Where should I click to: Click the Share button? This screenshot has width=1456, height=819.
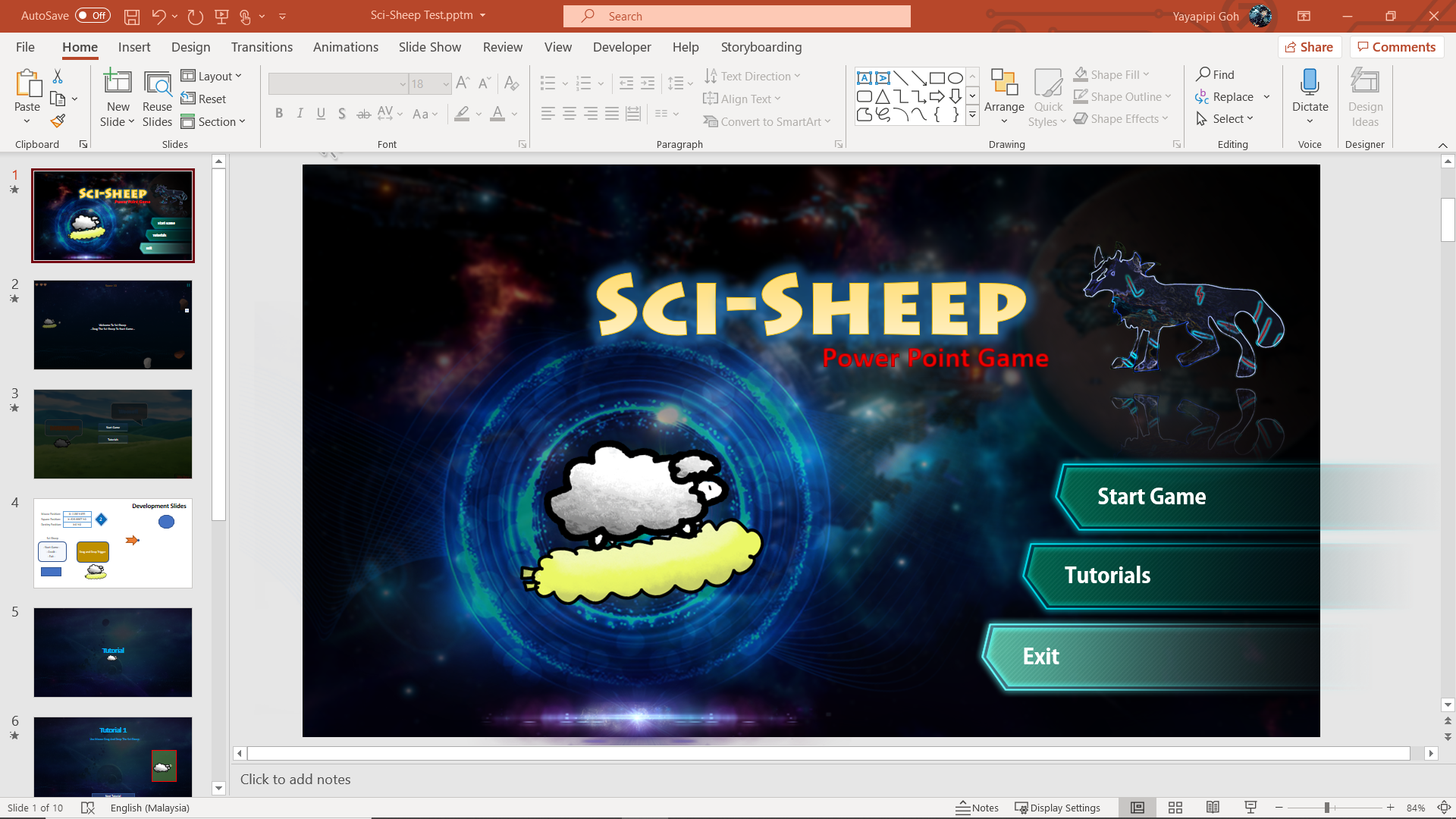[1310, 47]
